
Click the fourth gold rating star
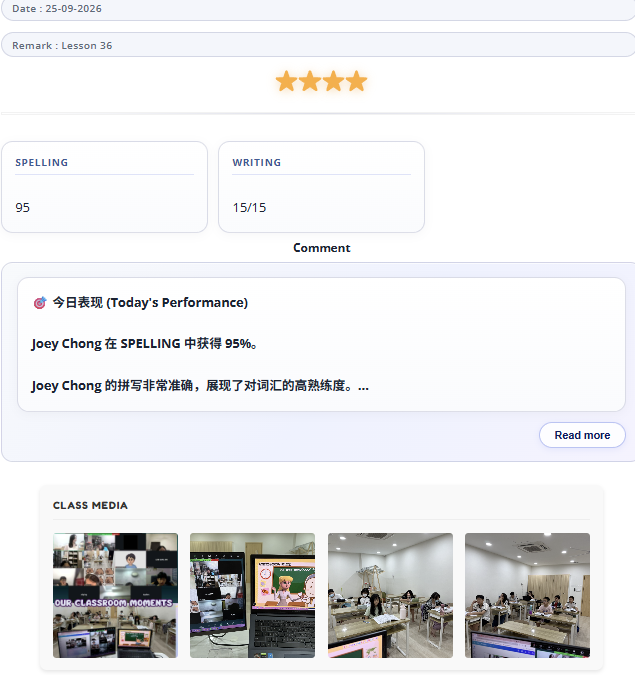point(357,81)
